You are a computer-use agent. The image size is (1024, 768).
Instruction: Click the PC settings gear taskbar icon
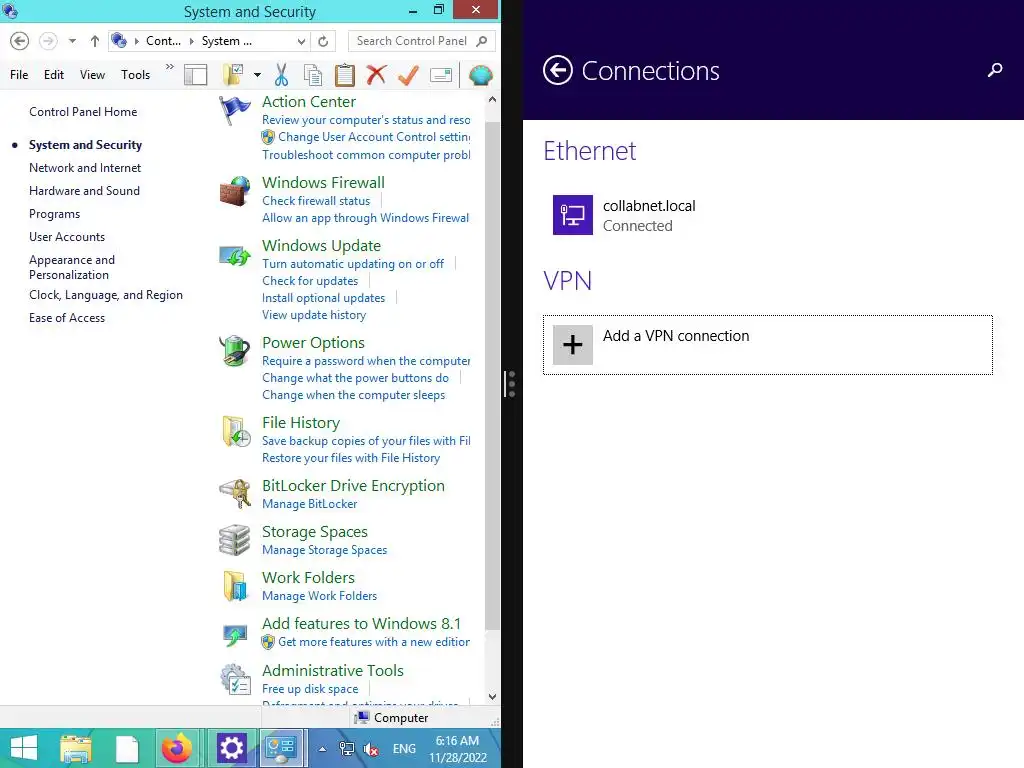tap(231, 748)
